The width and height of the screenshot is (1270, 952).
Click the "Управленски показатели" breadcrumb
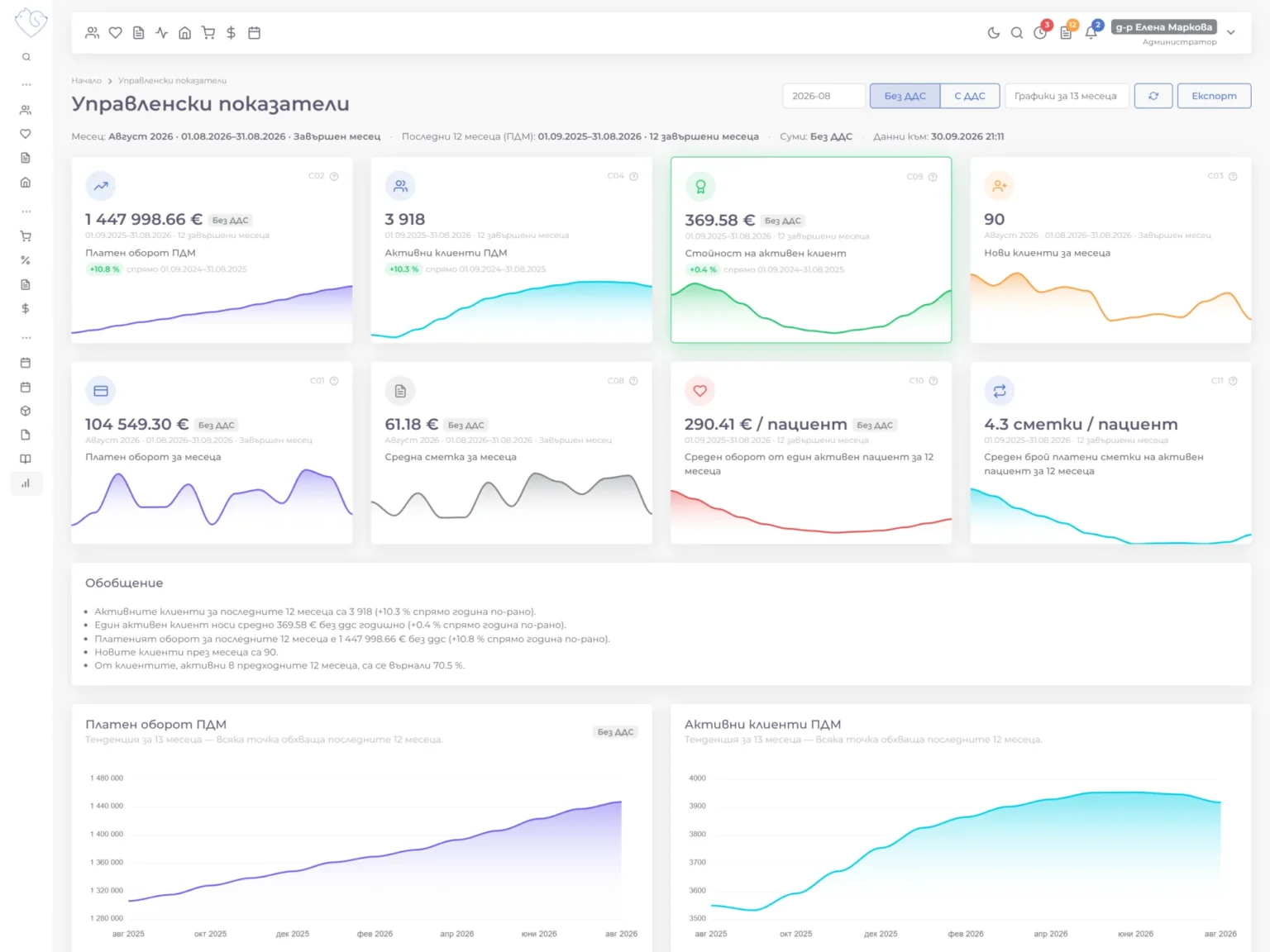172,81
